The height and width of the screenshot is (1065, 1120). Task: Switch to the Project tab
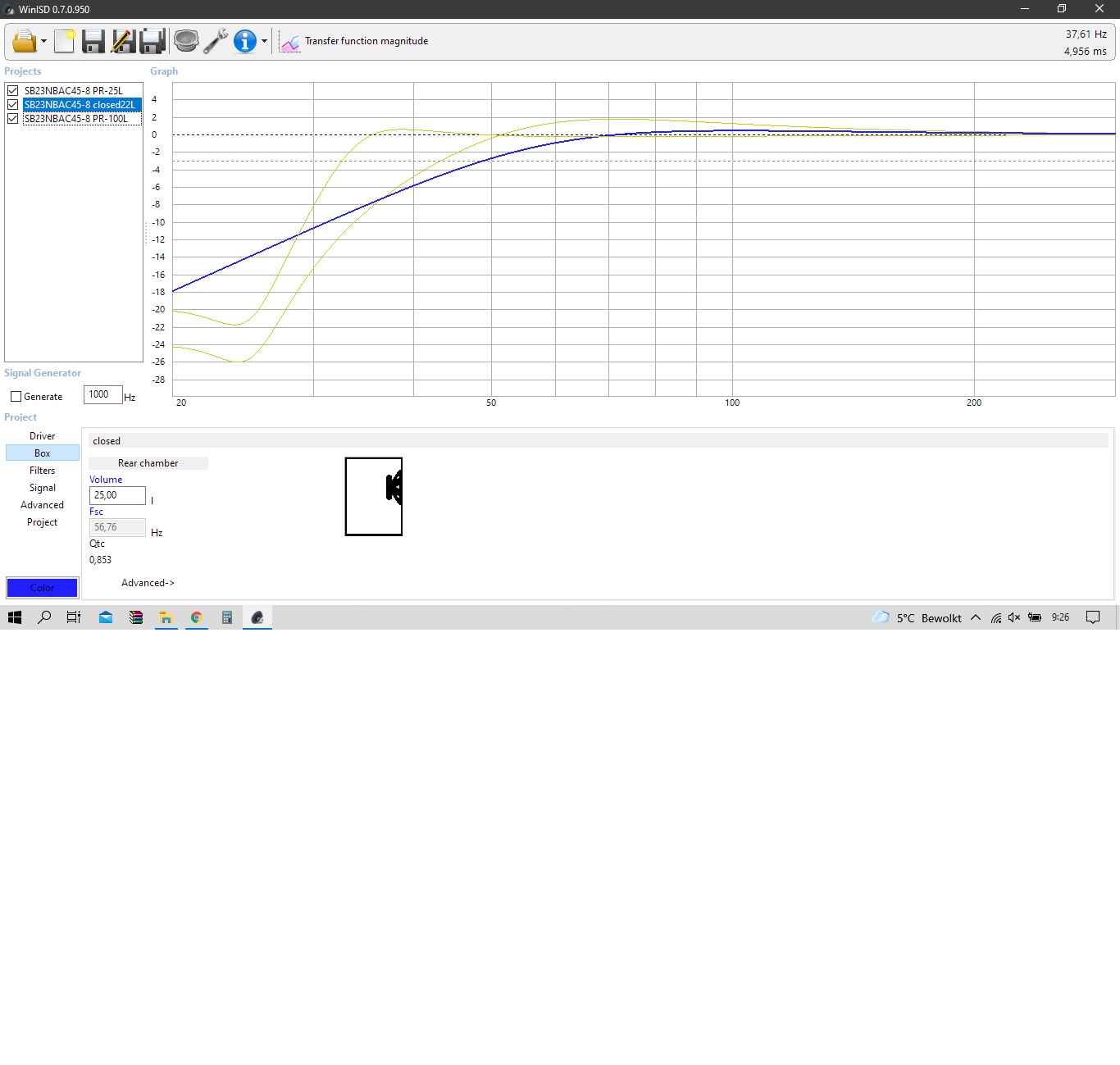click(x=43, y=522)
